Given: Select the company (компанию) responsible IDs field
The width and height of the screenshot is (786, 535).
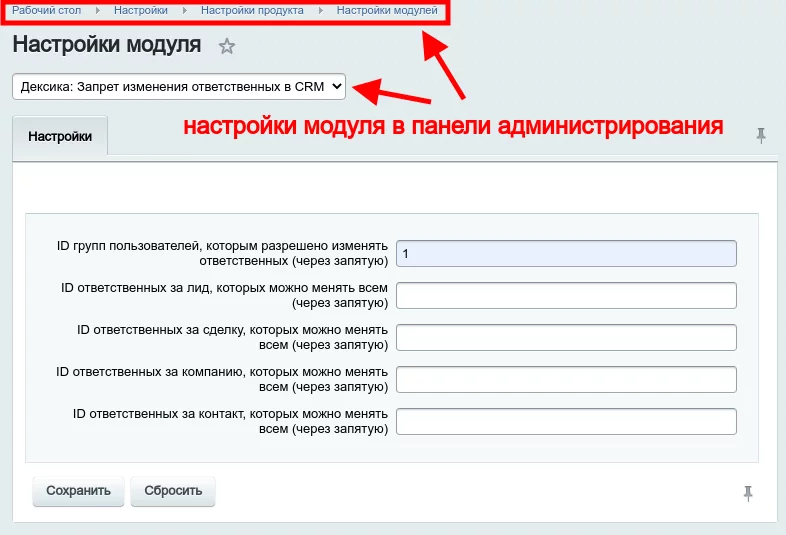Looking at the screenshot, I should (x=566, y=380).
